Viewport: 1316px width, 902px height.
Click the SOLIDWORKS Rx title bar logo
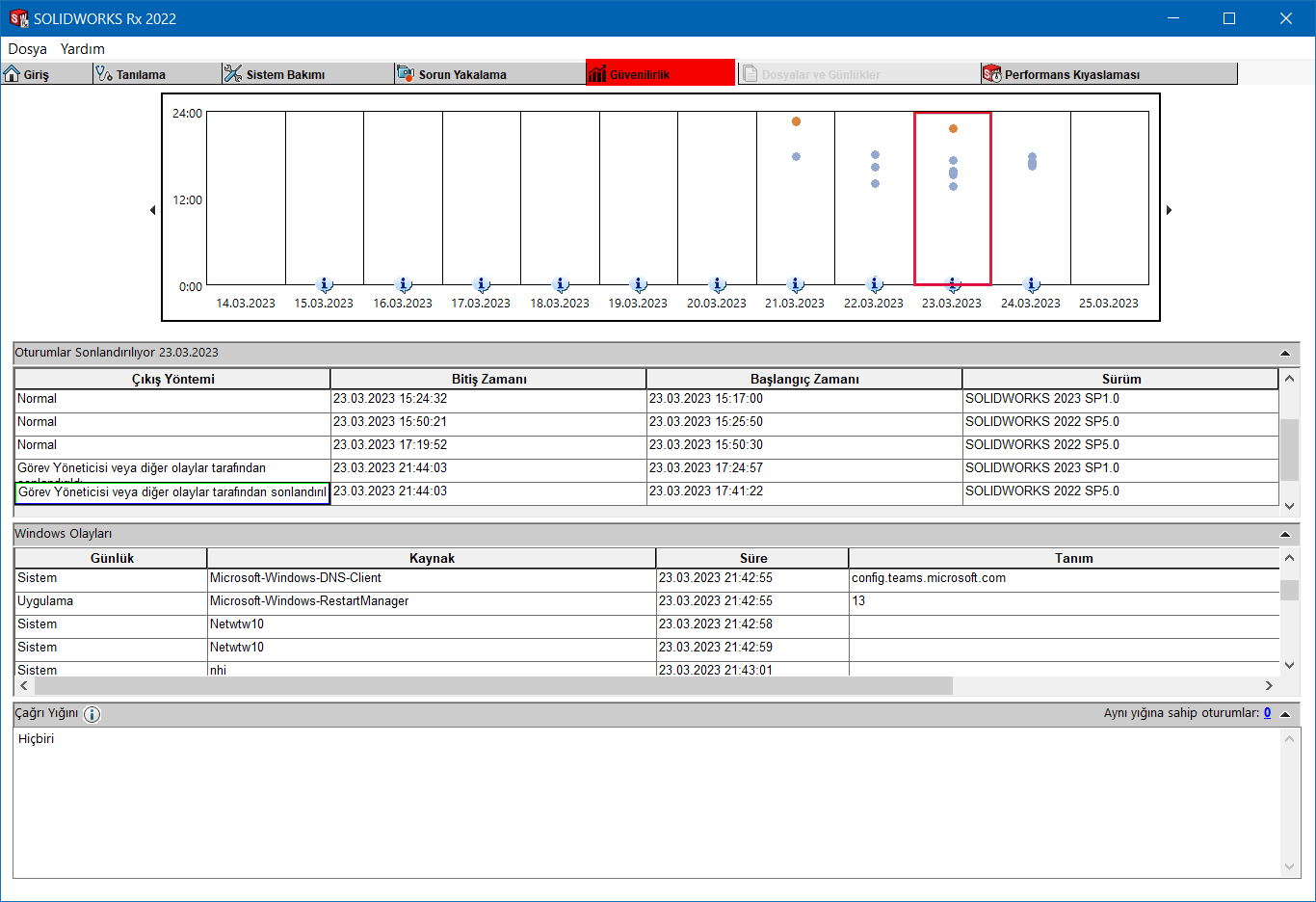click(x=18, y=18)
